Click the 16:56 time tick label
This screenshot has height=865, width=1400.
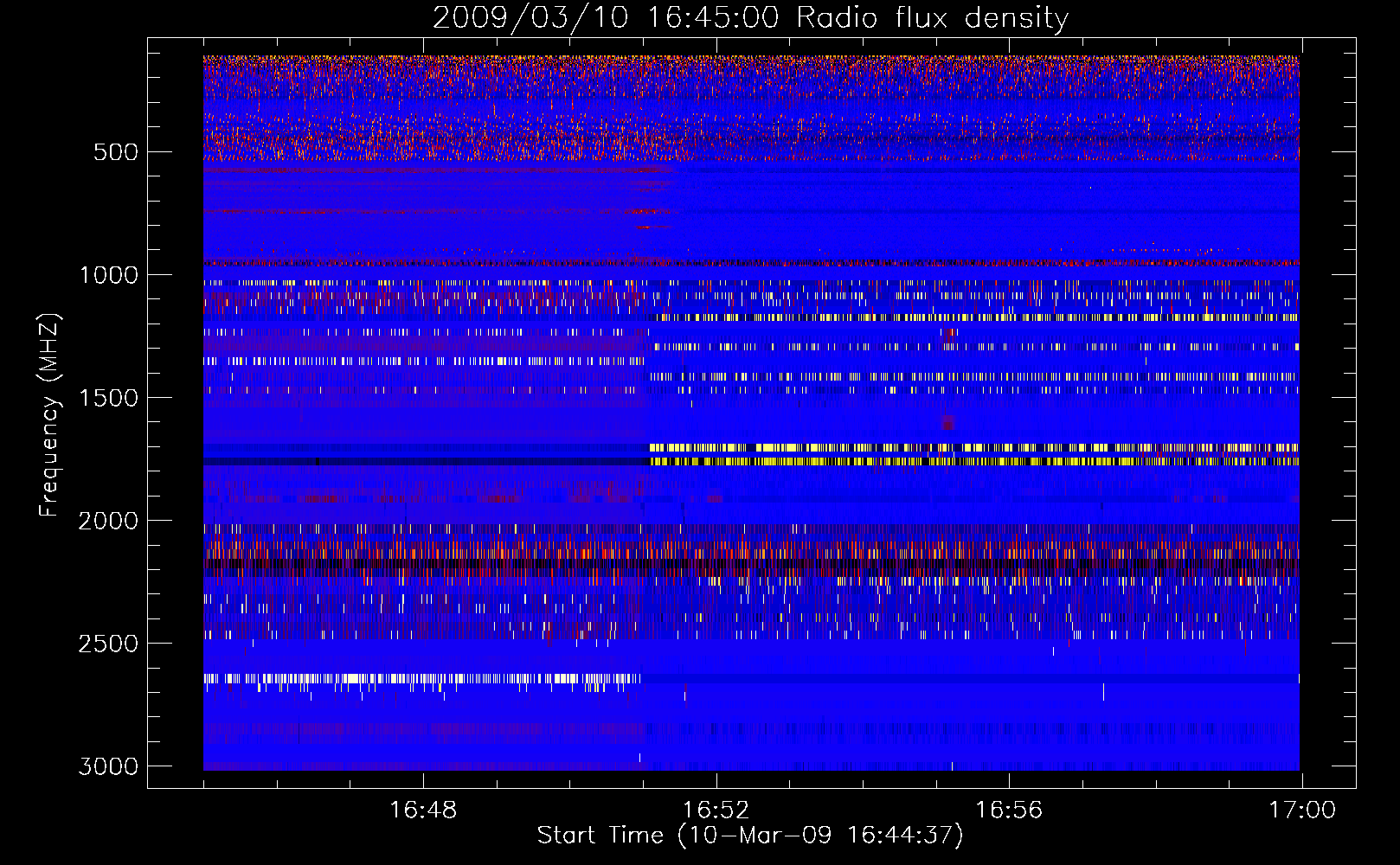pyautogui.click(x=1009, y=811)
